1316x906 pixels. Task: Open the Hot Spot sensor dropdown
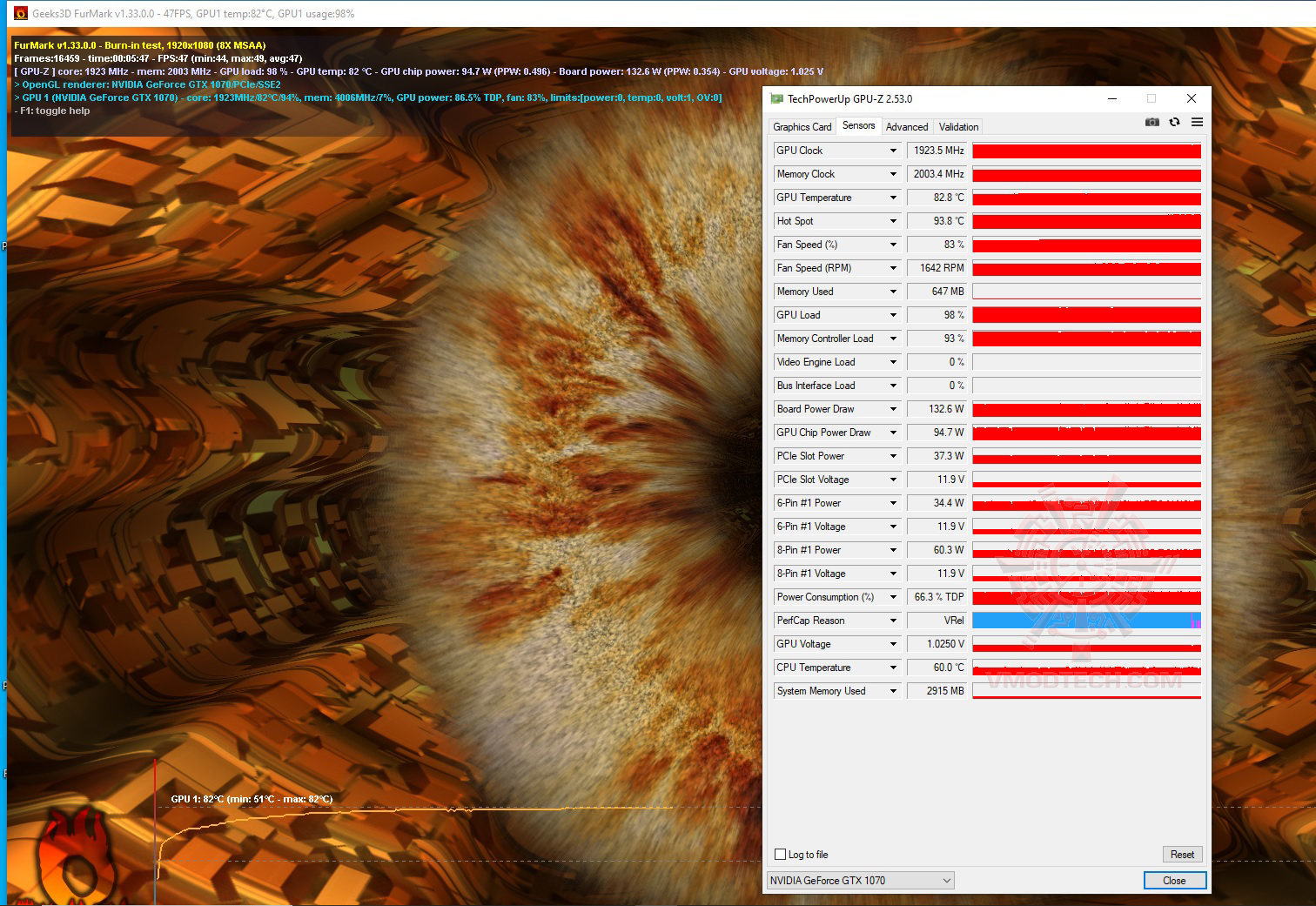pyautogui.click(x=893, y=222)
